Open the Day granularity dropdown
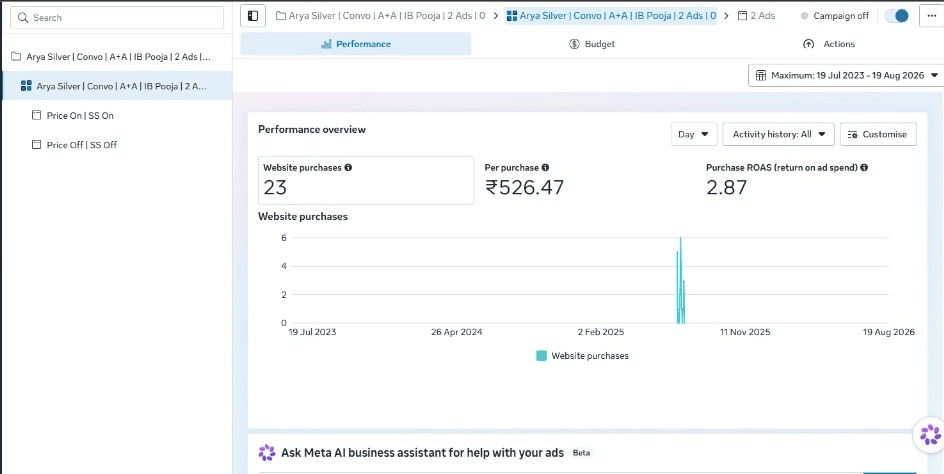 click(x=694, y=134)
